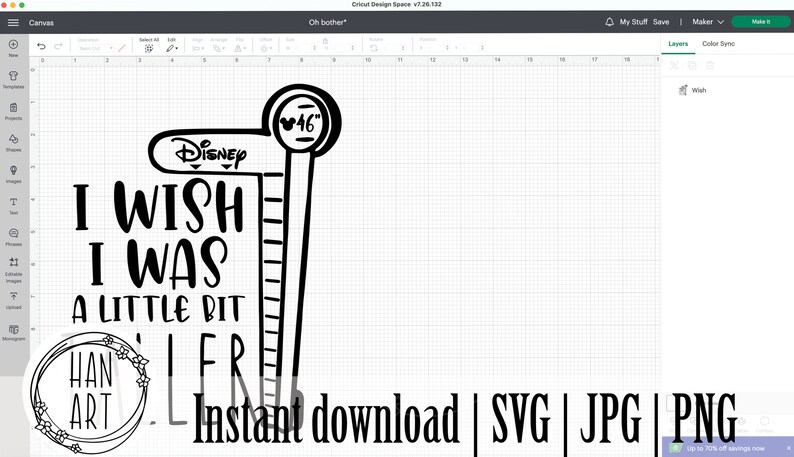794x457 pixels.
Task: Click the Wish layer thumbnail
Action: 683,90
